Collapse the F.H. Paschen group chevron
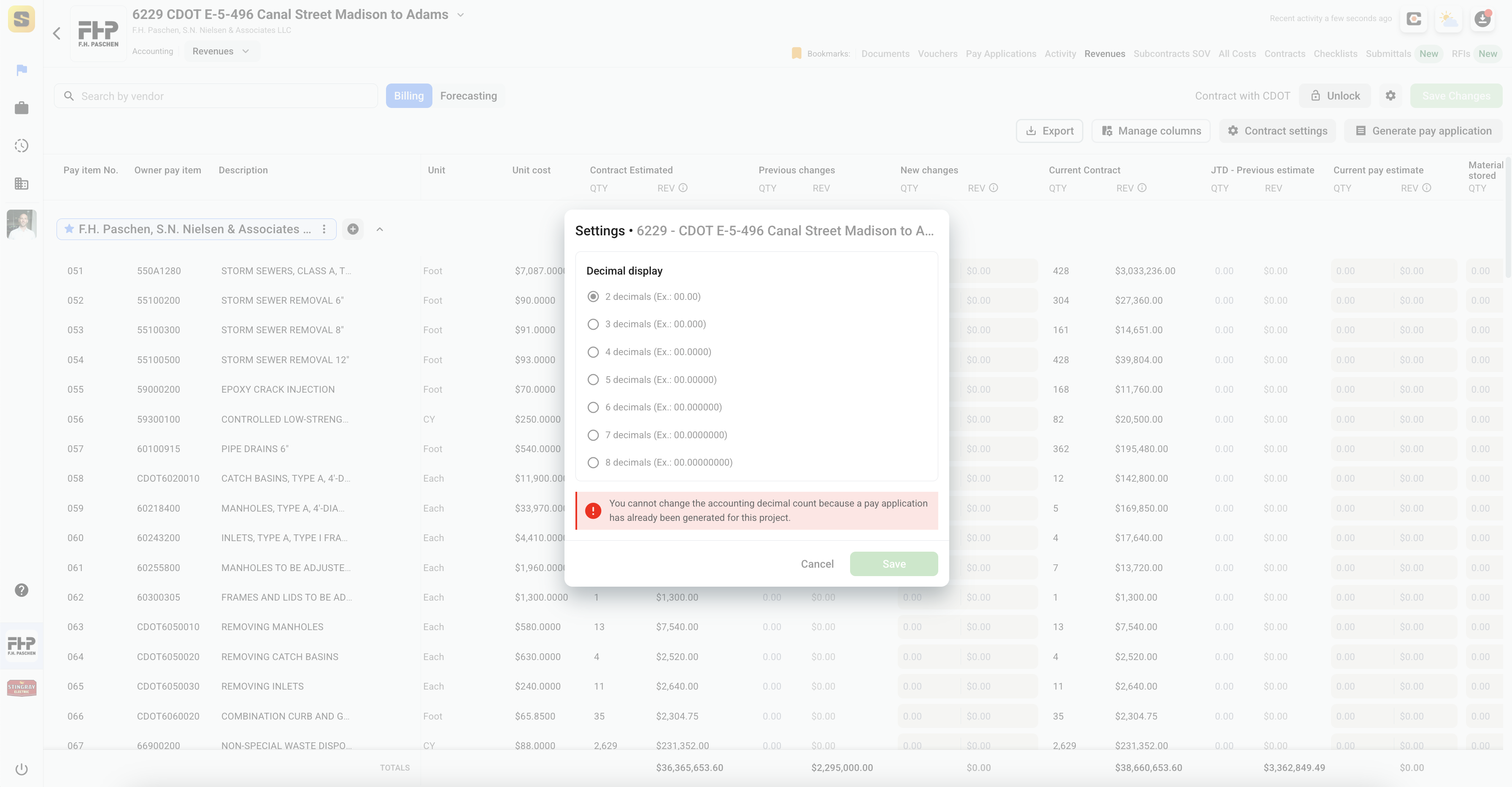This screenshot has width=1512, height=787. 380,229
